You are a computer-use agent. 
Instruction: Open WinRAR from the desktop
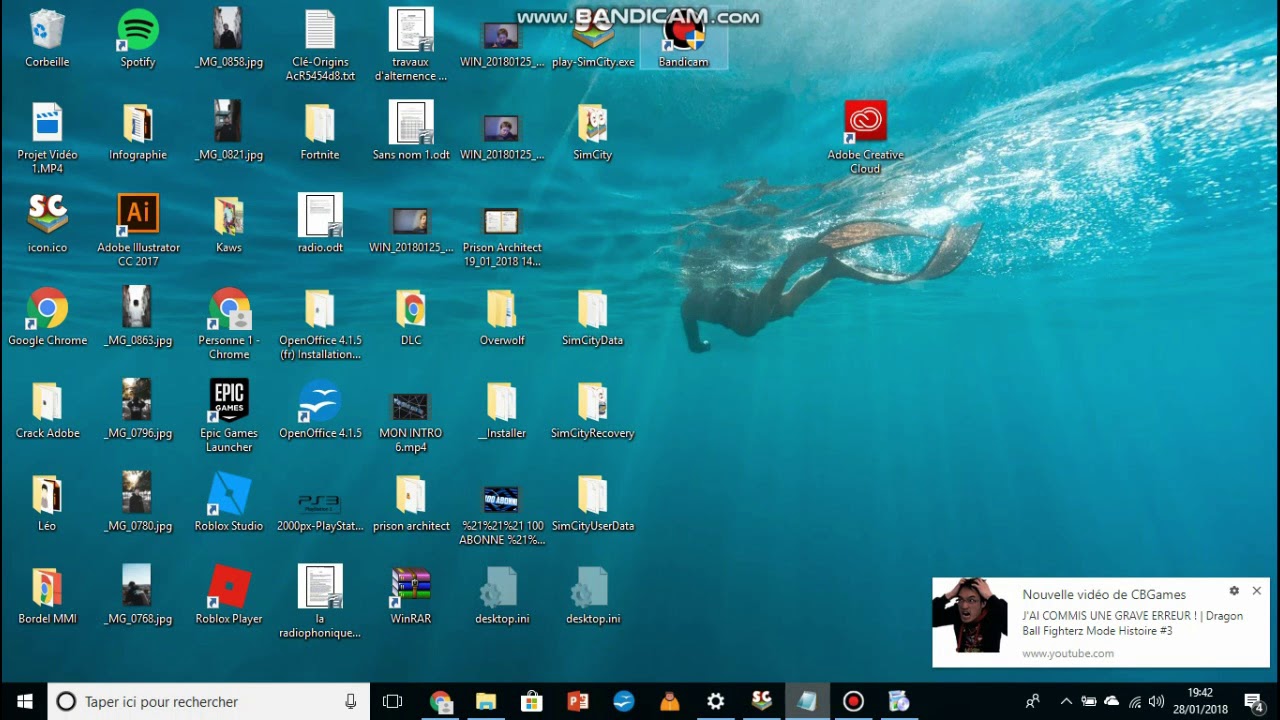[x=410, y=583]
